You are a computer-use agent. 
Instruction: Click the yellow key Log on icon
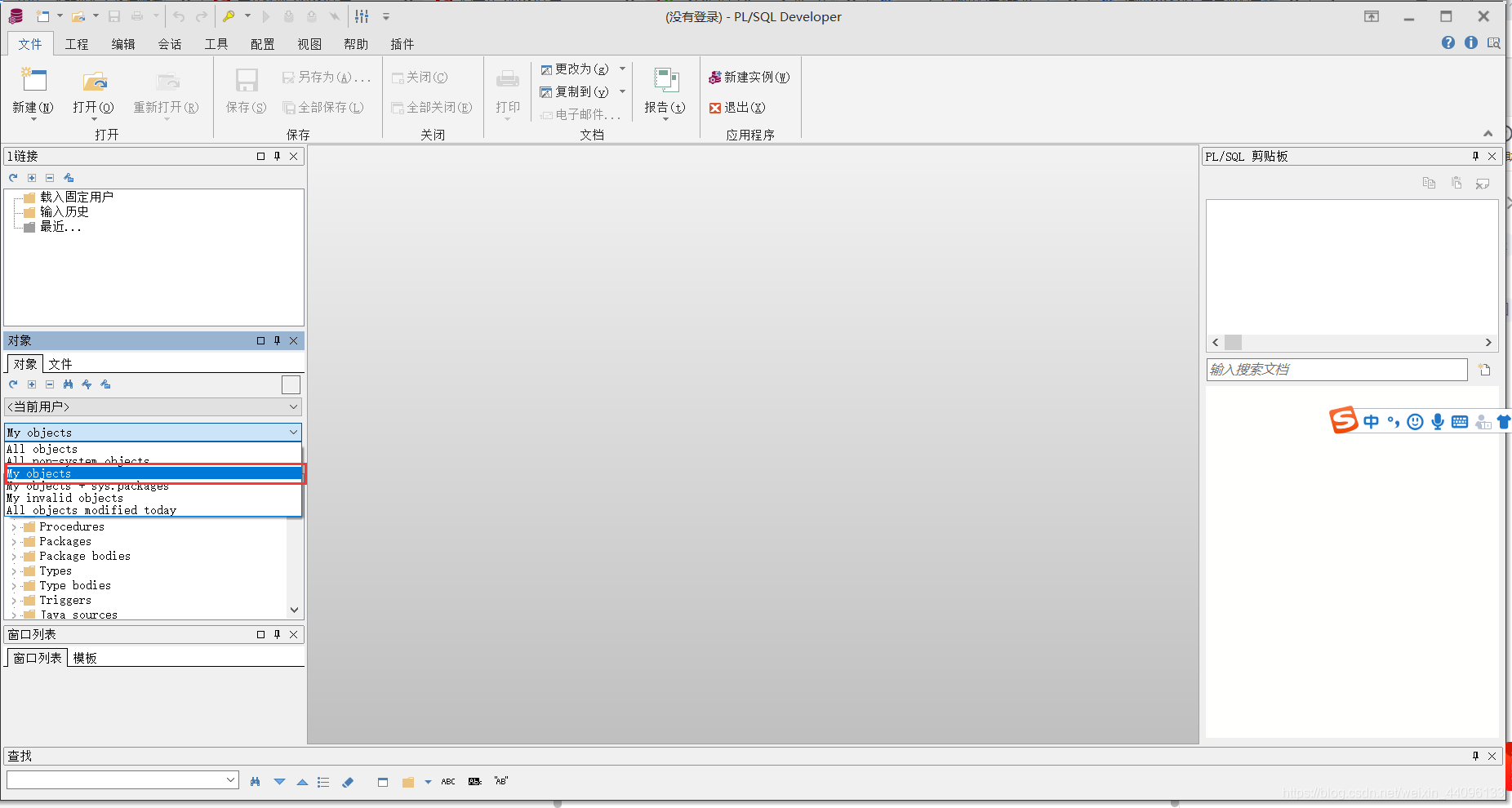(229, 16)
